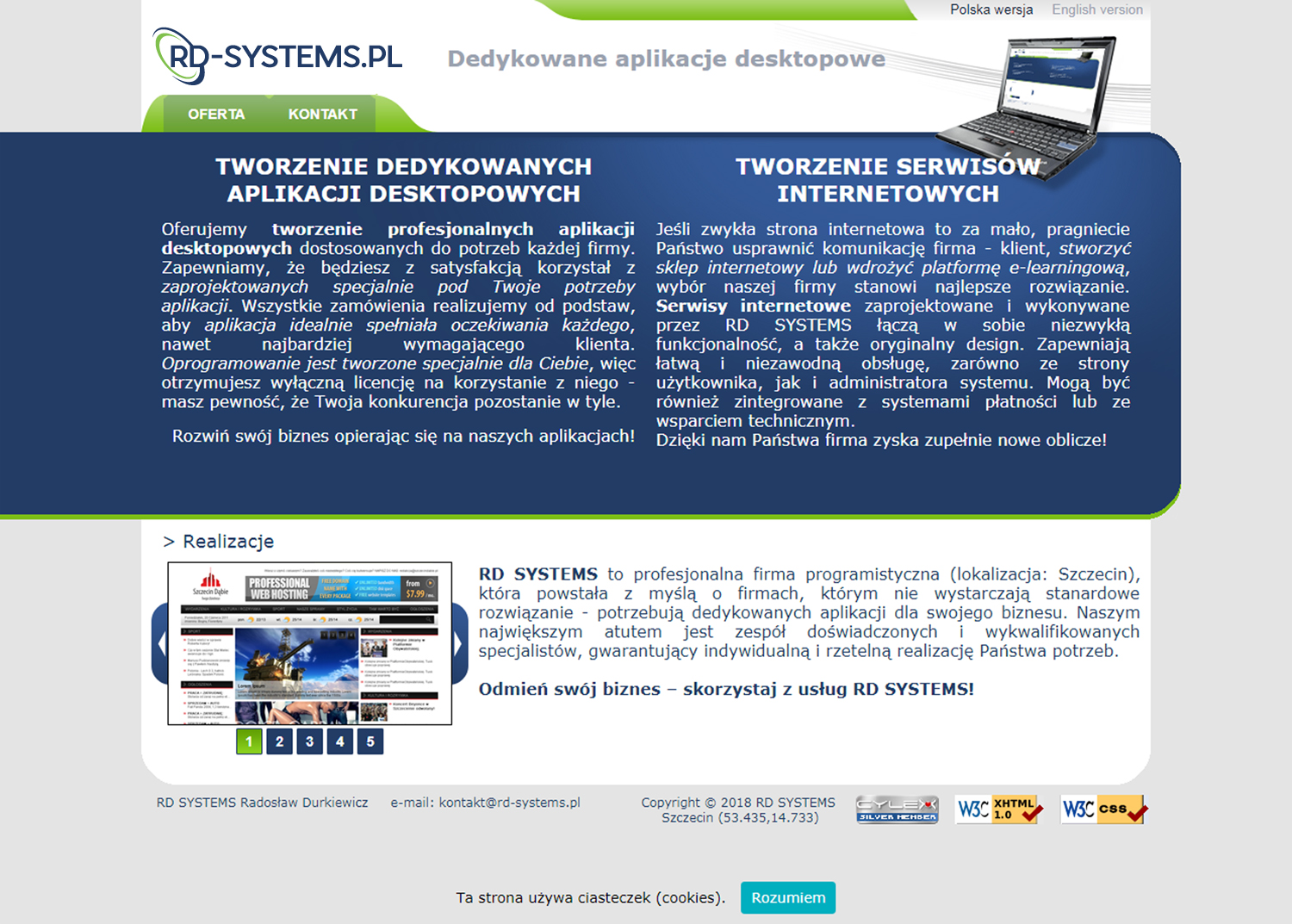Screen dimensions: 1292x924
Task: Open the W3C CSS validation badge
Action: [1103, 809]
